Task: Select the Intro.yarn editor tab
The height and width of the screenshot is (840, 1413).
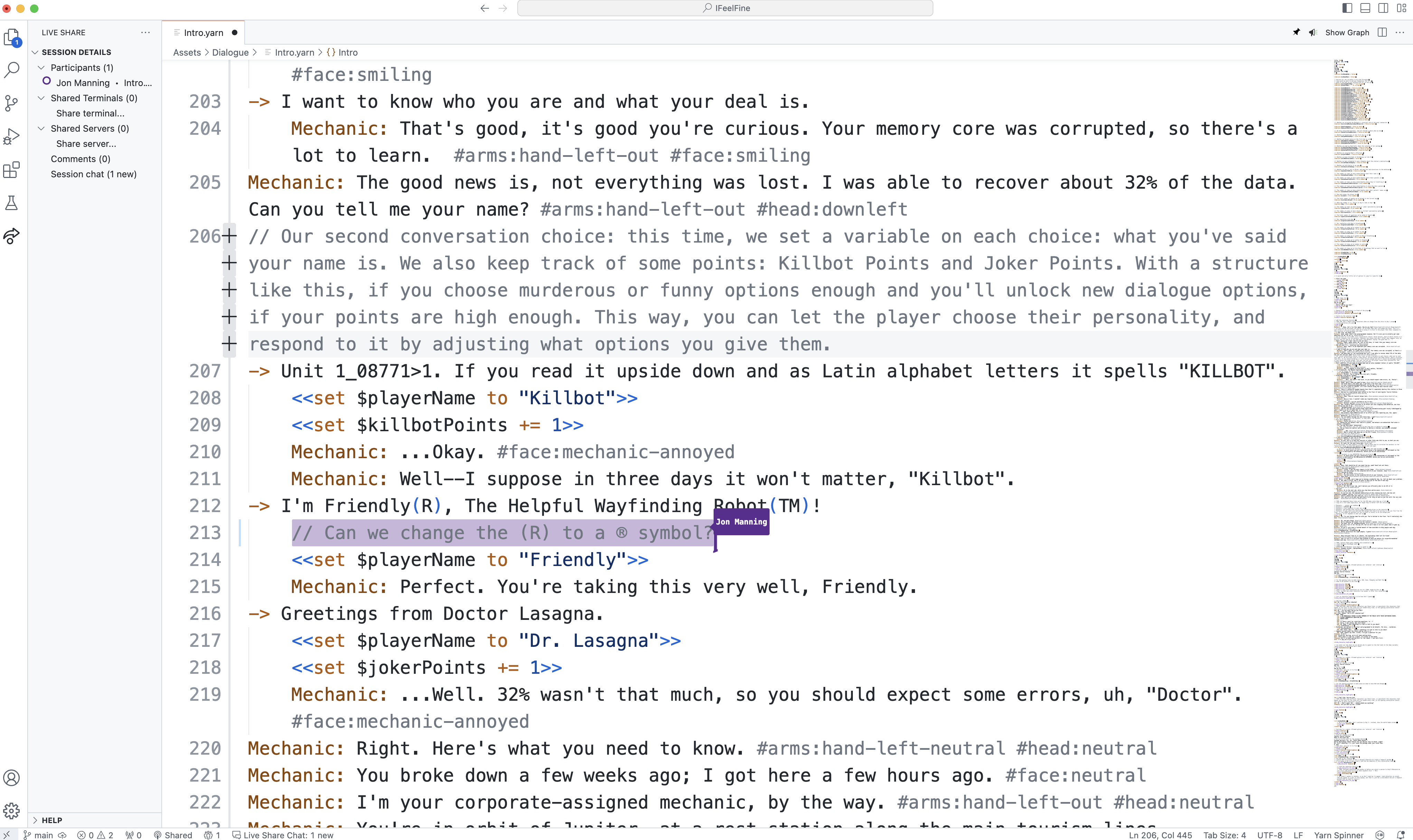Action: tap(203, 33)
